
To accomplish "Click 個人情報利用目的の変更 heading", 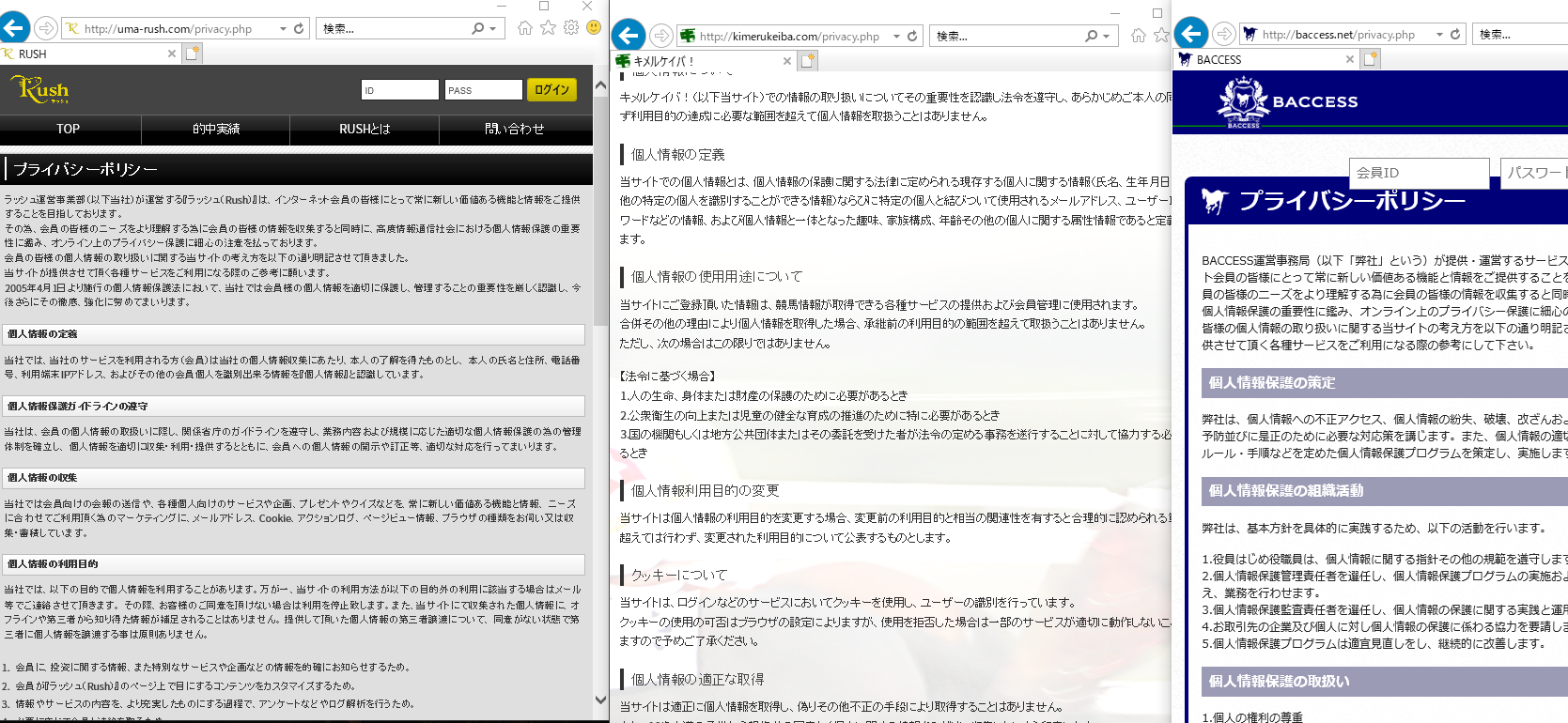I will (x=706, y=491).
